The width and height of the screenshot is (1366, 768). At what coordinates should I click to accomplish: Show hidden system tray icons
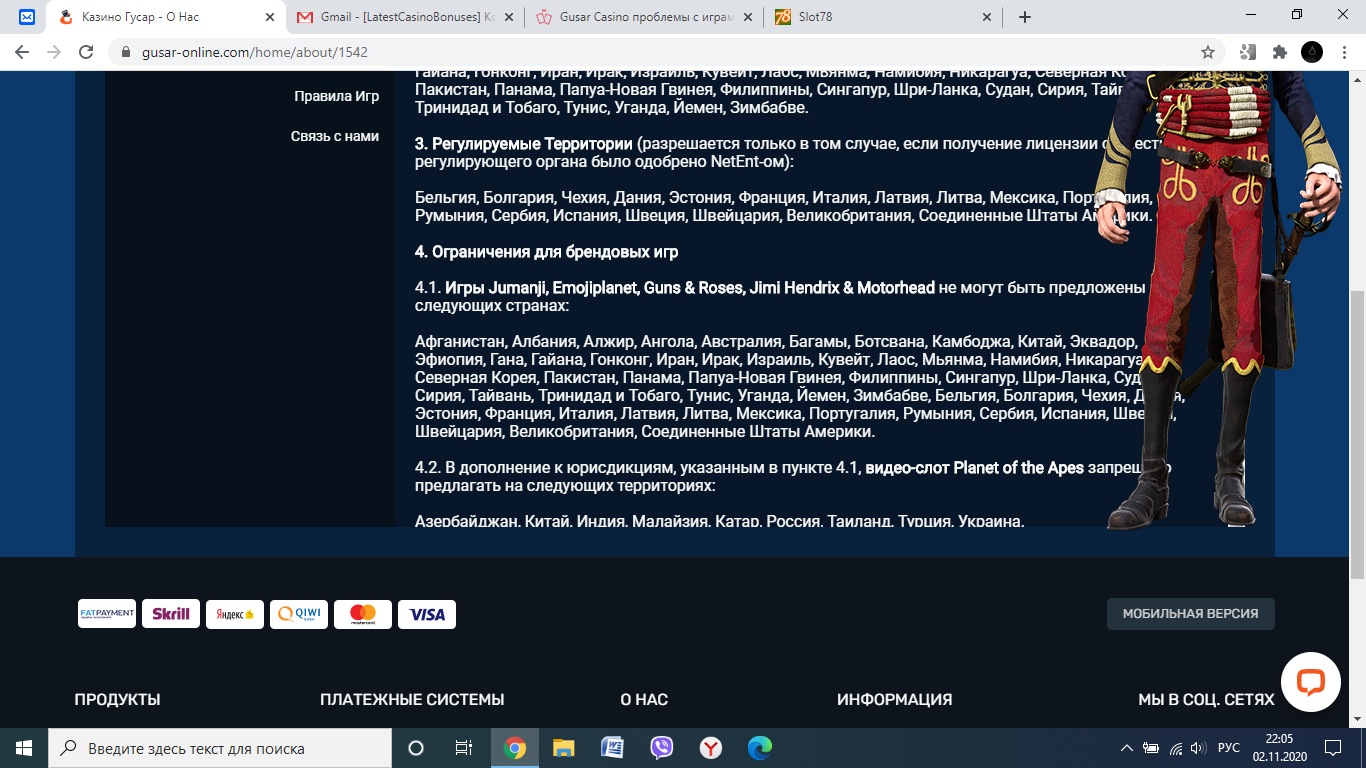pyautogui.click(x=1127, y=748)
